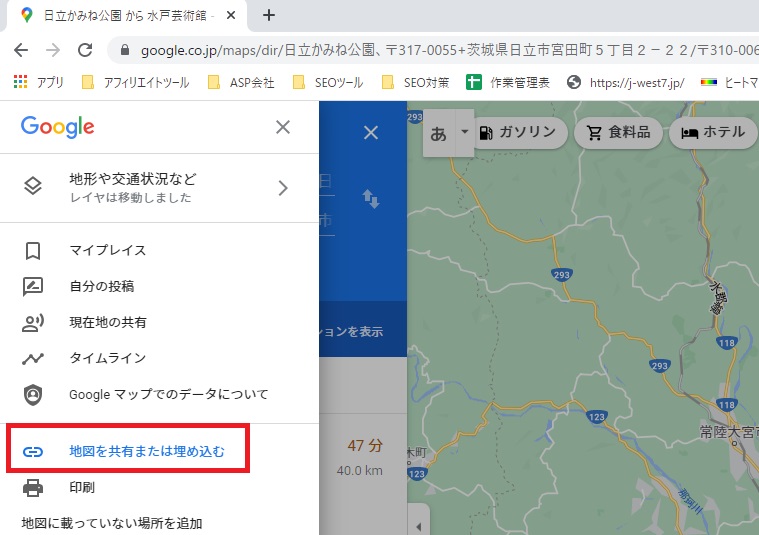This screenshot has width=759, height=535.
Task: Open 現在地の共有 menu item
Action: click(159, 322)
